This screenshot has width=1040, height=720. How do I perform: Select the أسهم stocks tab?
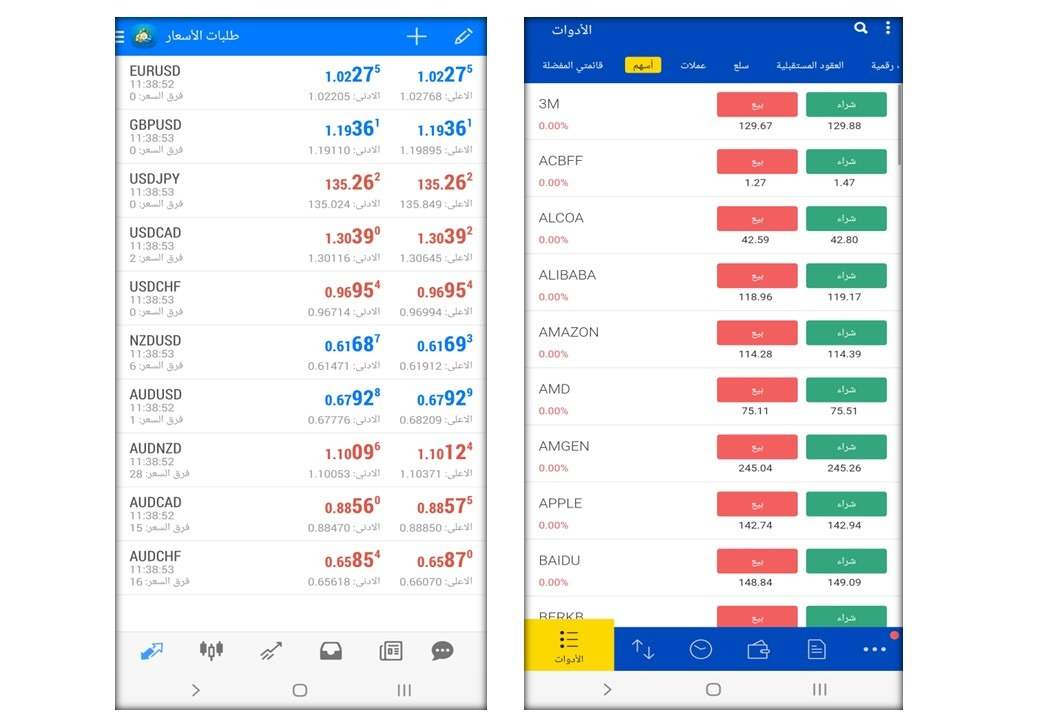click(x=643, y=65)
